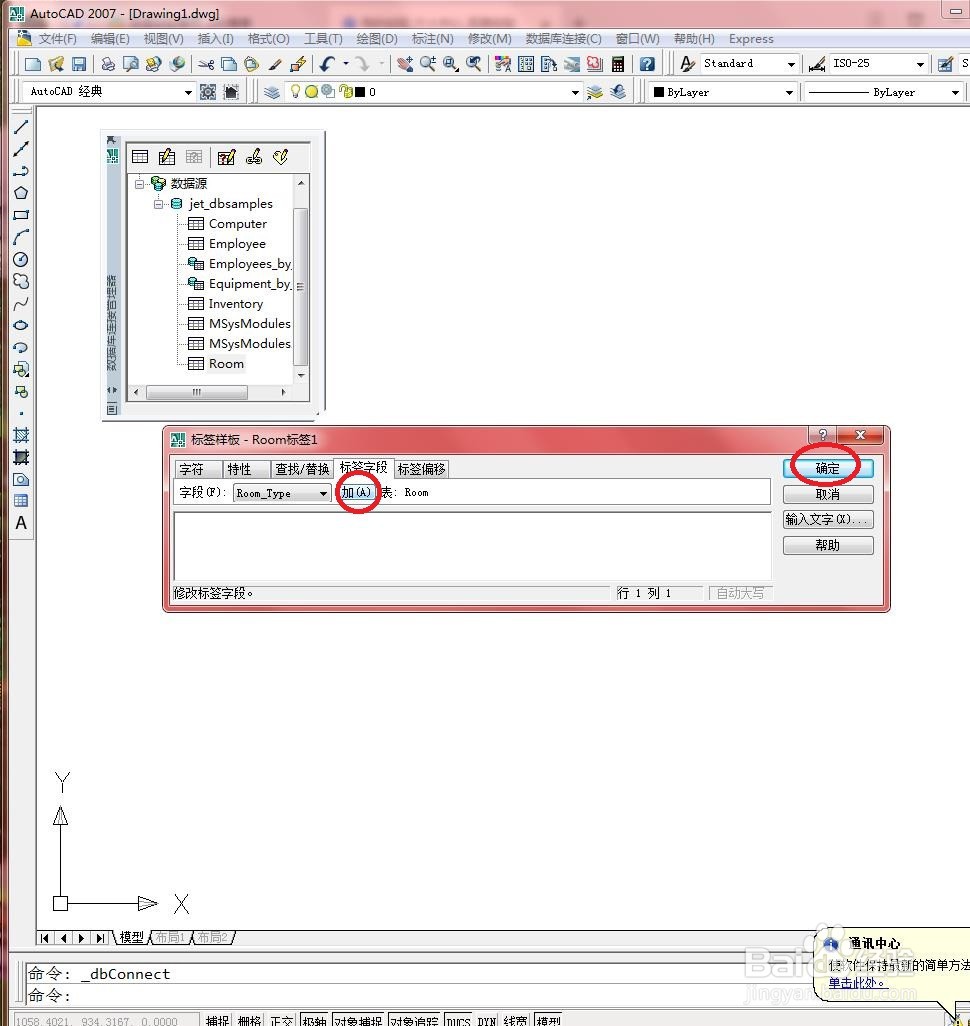Open the ByLayer color dropdown
The width and height of the screenshot is (970, 1026).
789,92
